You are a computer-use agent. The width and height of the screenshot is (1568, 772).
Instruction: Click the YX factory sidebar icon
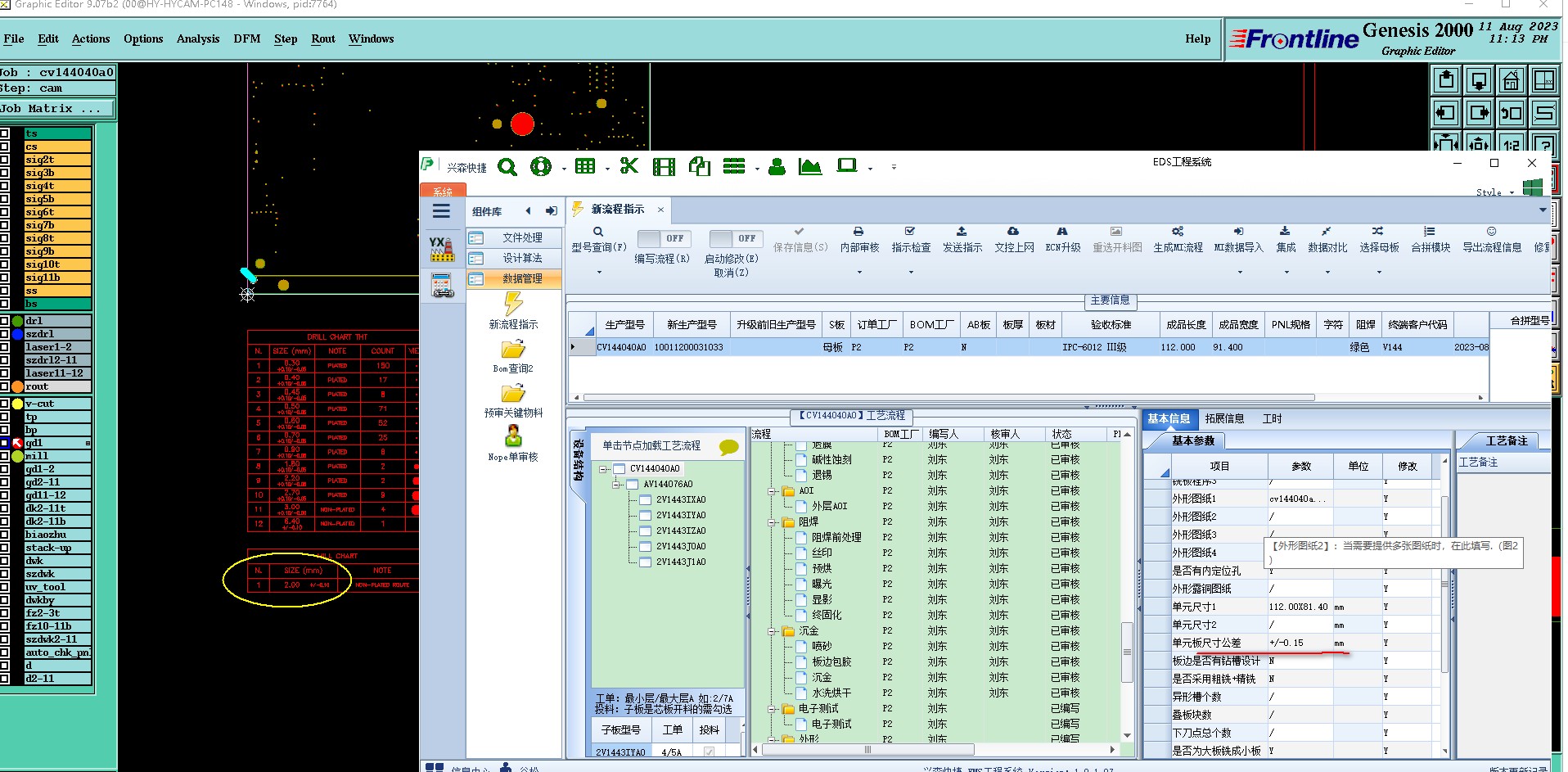pyautogui.click(x=442, y=250)
